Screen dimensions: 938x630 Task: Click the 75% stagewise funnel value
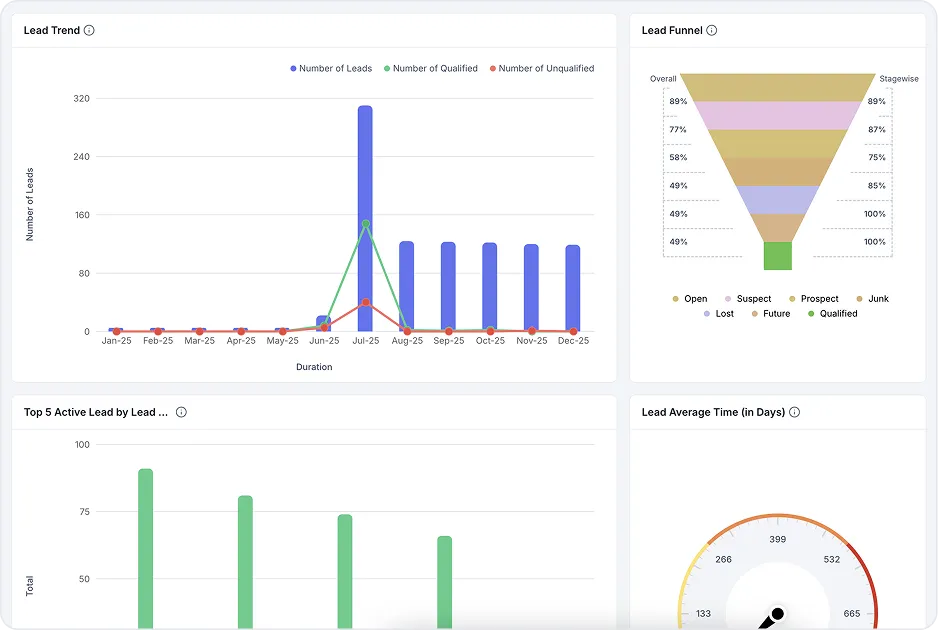876,157
